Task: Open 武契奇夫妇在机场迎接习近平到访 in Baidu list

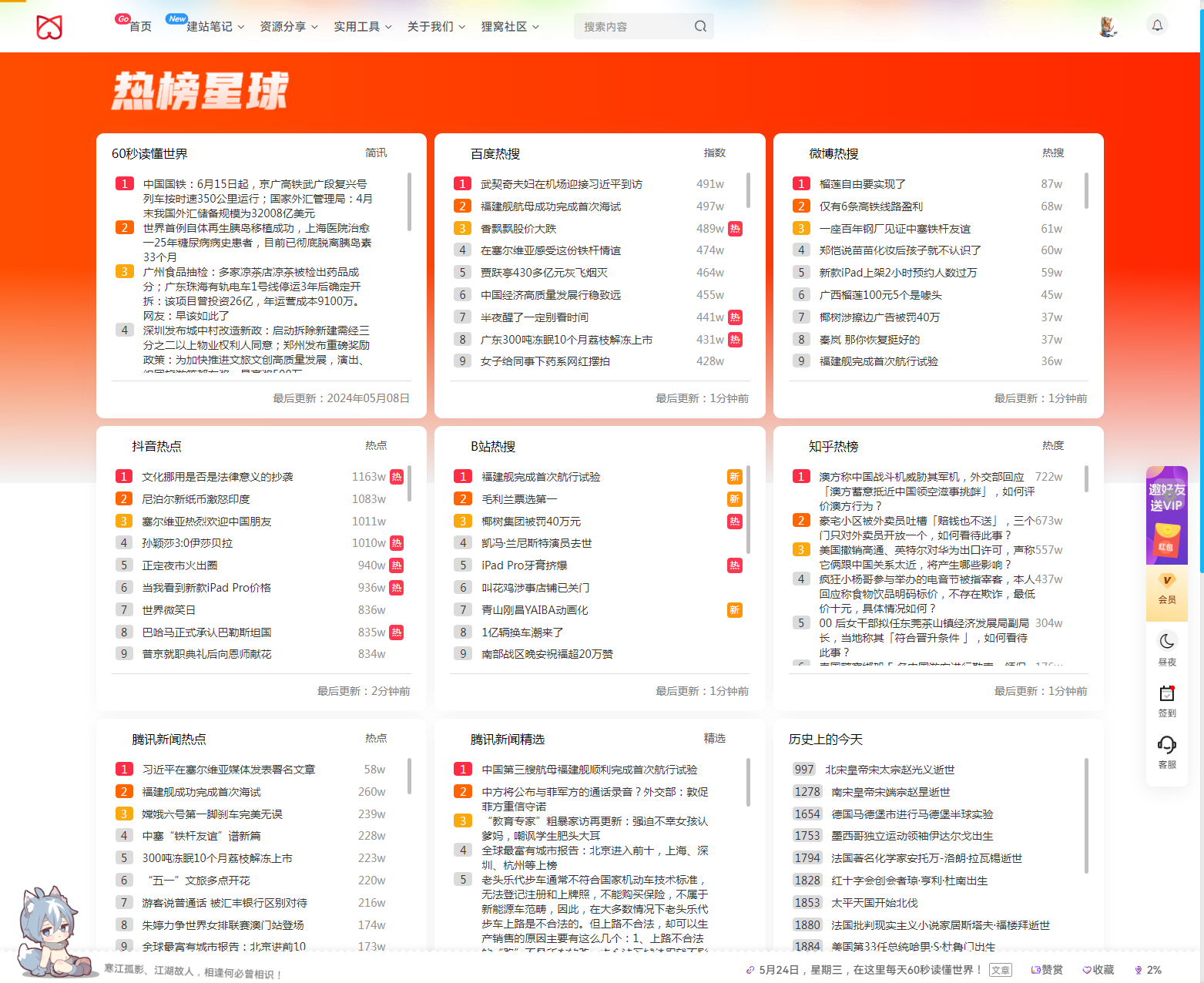Action: pos(562,184)
